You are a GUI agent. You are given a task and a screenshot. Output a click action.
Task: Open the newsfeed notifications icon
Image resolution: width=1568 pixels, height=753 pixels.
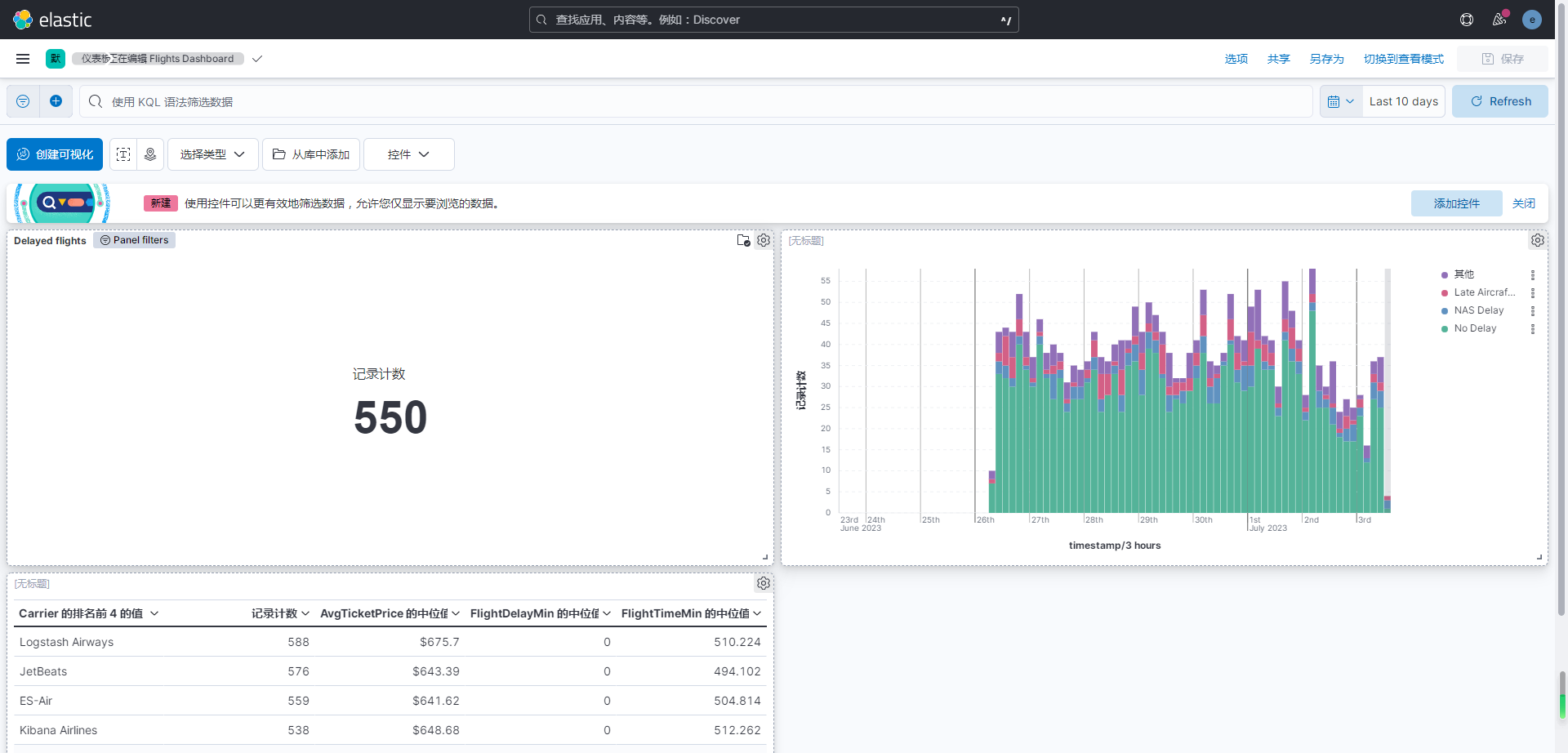1499,20
